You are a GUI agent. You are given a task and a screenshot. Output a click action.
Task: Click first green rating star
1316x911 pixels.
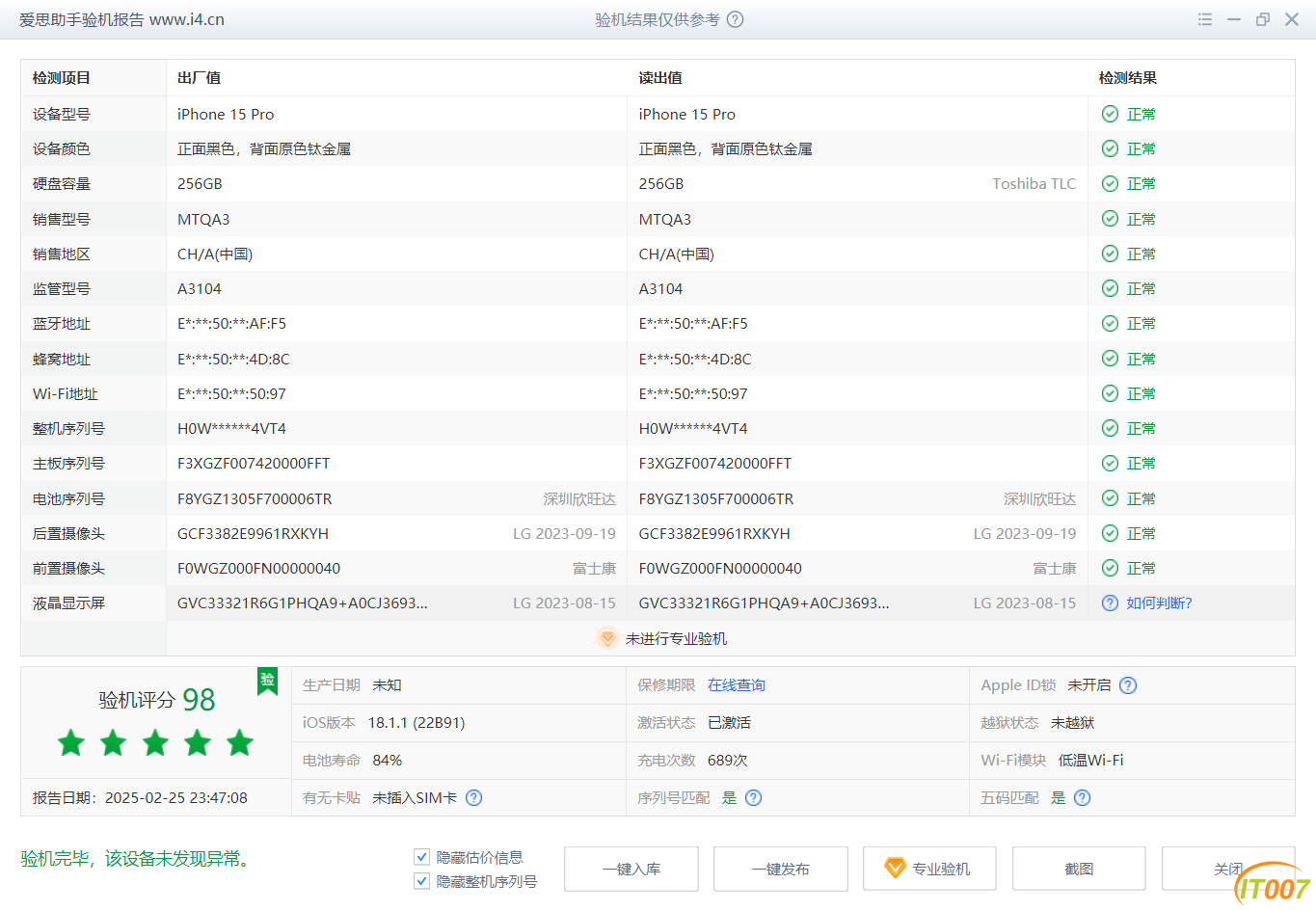(71, 742)
